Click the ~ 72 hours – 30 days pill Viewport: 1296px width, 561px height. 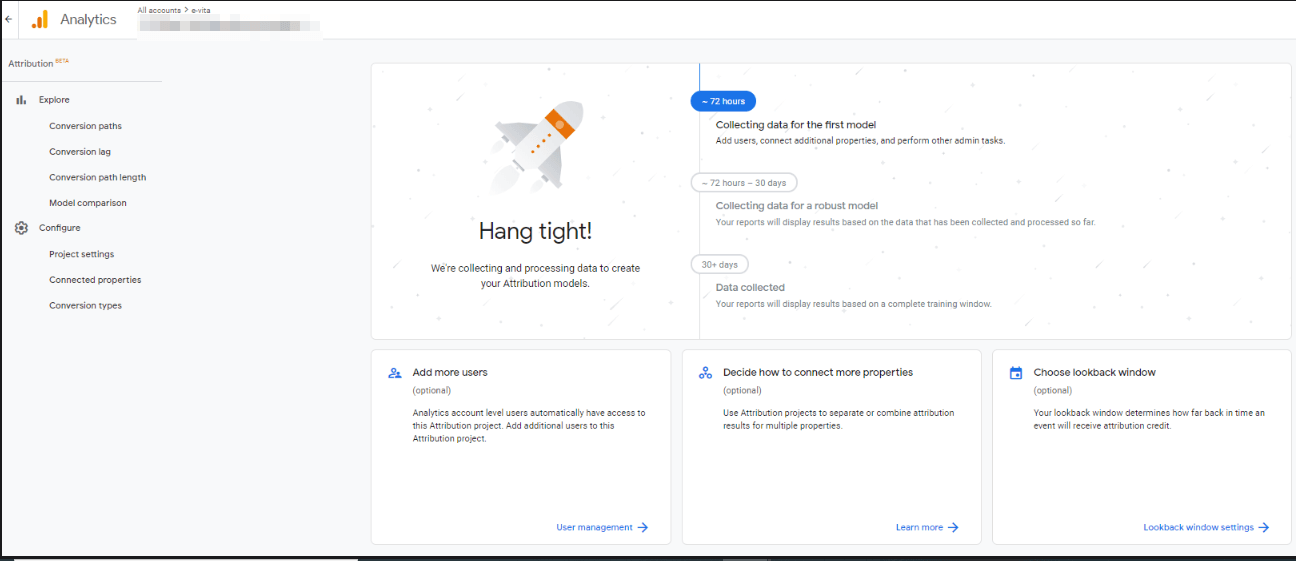coord(744,183)
